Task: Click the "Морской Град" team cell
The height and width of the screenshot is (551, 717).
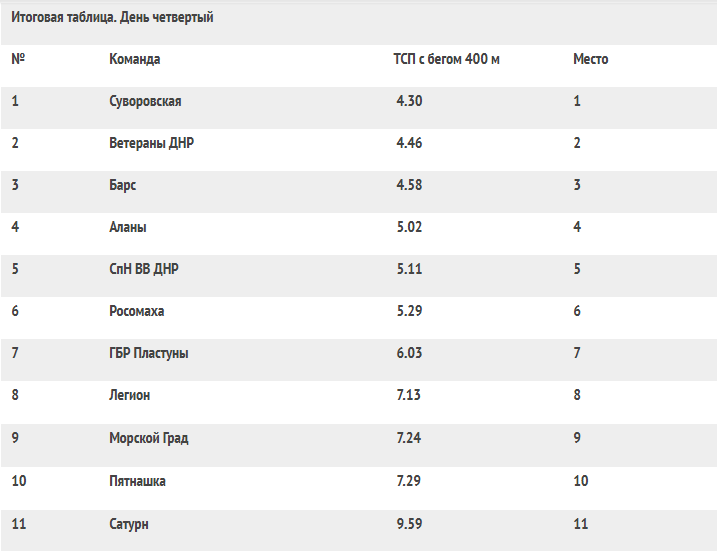Action: [149, 438]
